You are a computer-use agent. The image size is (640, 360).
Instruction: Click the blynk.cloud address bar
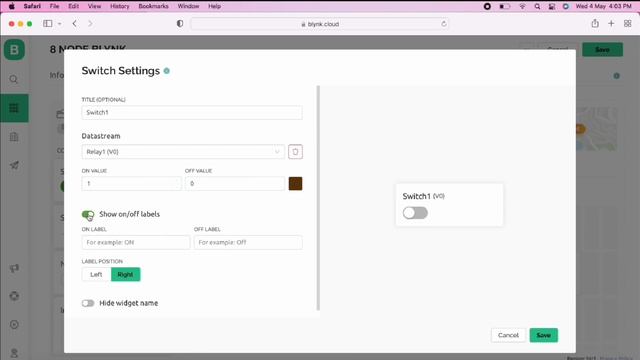tap(320, 24)
